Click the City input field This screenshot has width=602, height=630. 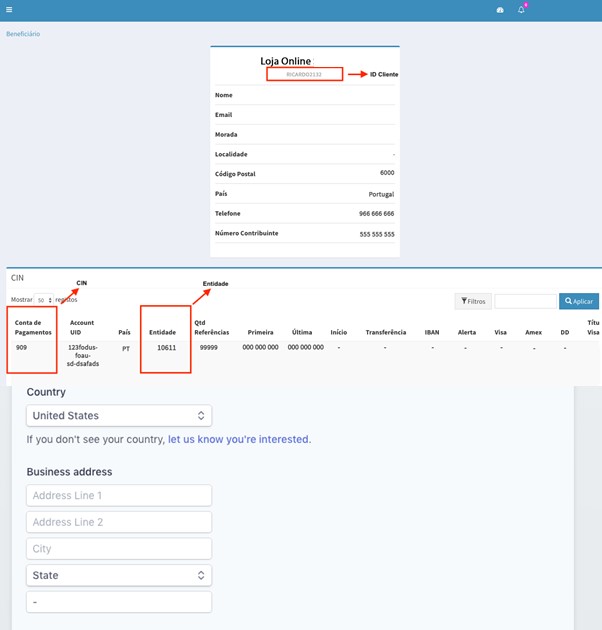coord(118,549)
